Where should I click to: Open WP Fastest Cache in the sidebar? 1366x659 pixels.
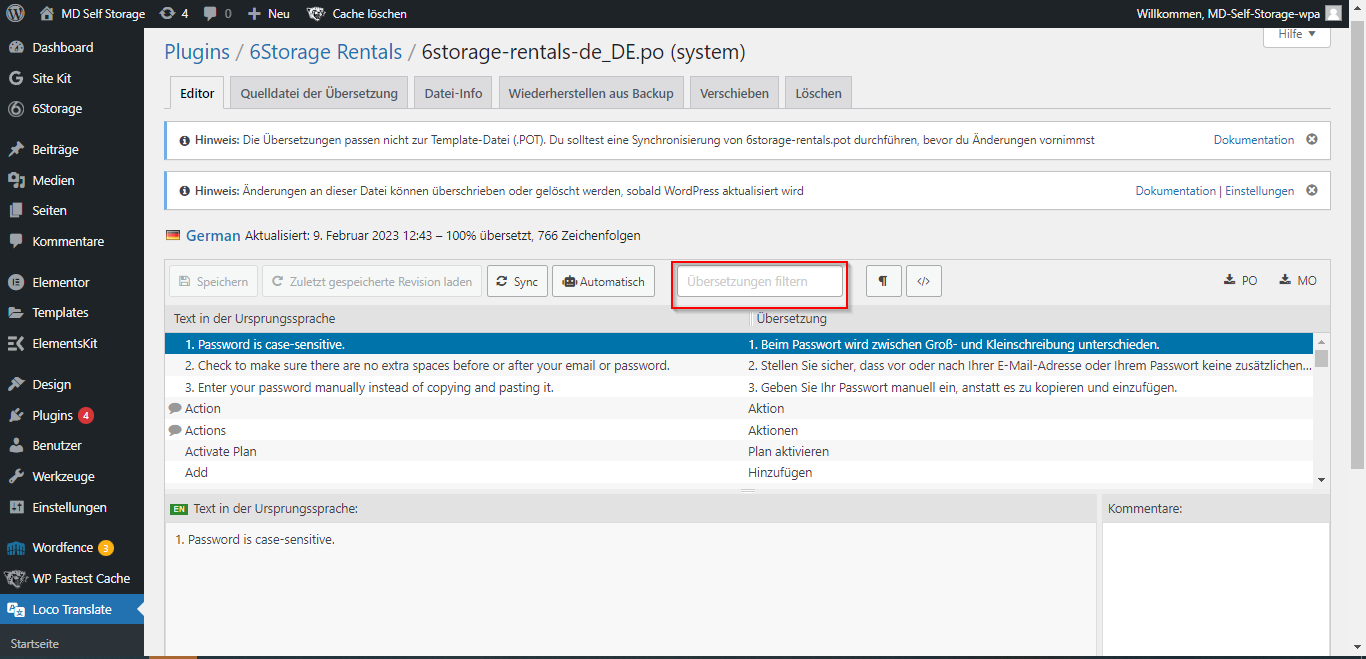point(72,578)
